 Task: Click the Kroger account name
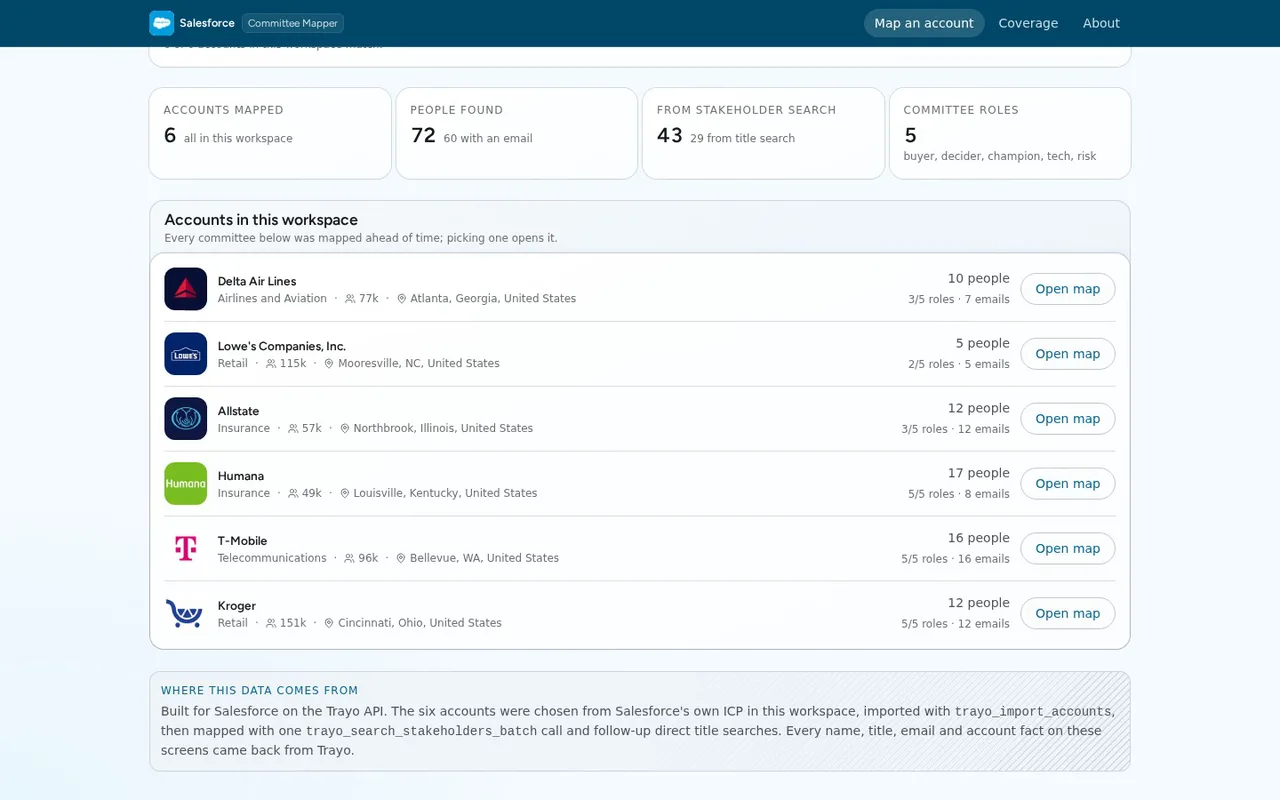coord(237,606)
